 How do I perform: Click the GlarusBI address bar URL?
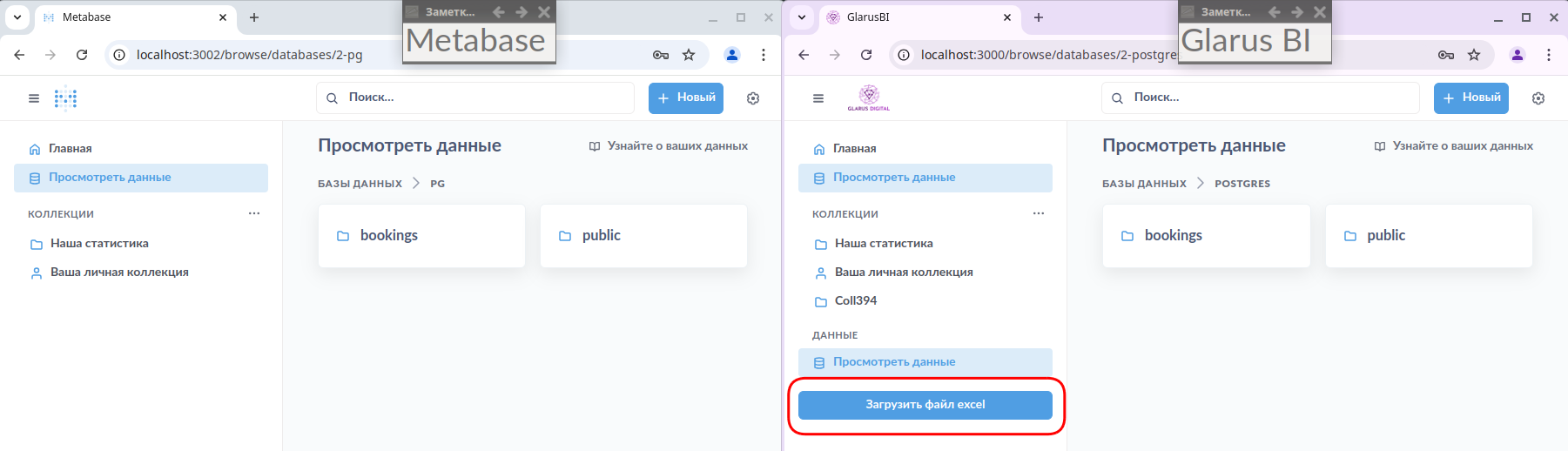coord(1048,55)
